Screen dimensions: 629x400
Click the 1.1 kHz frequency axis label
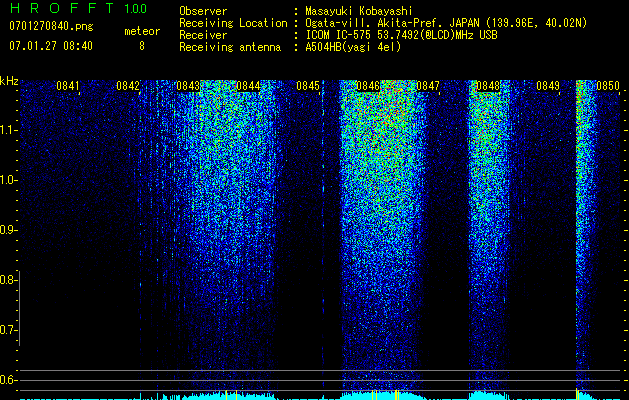[x=8, y=130]
